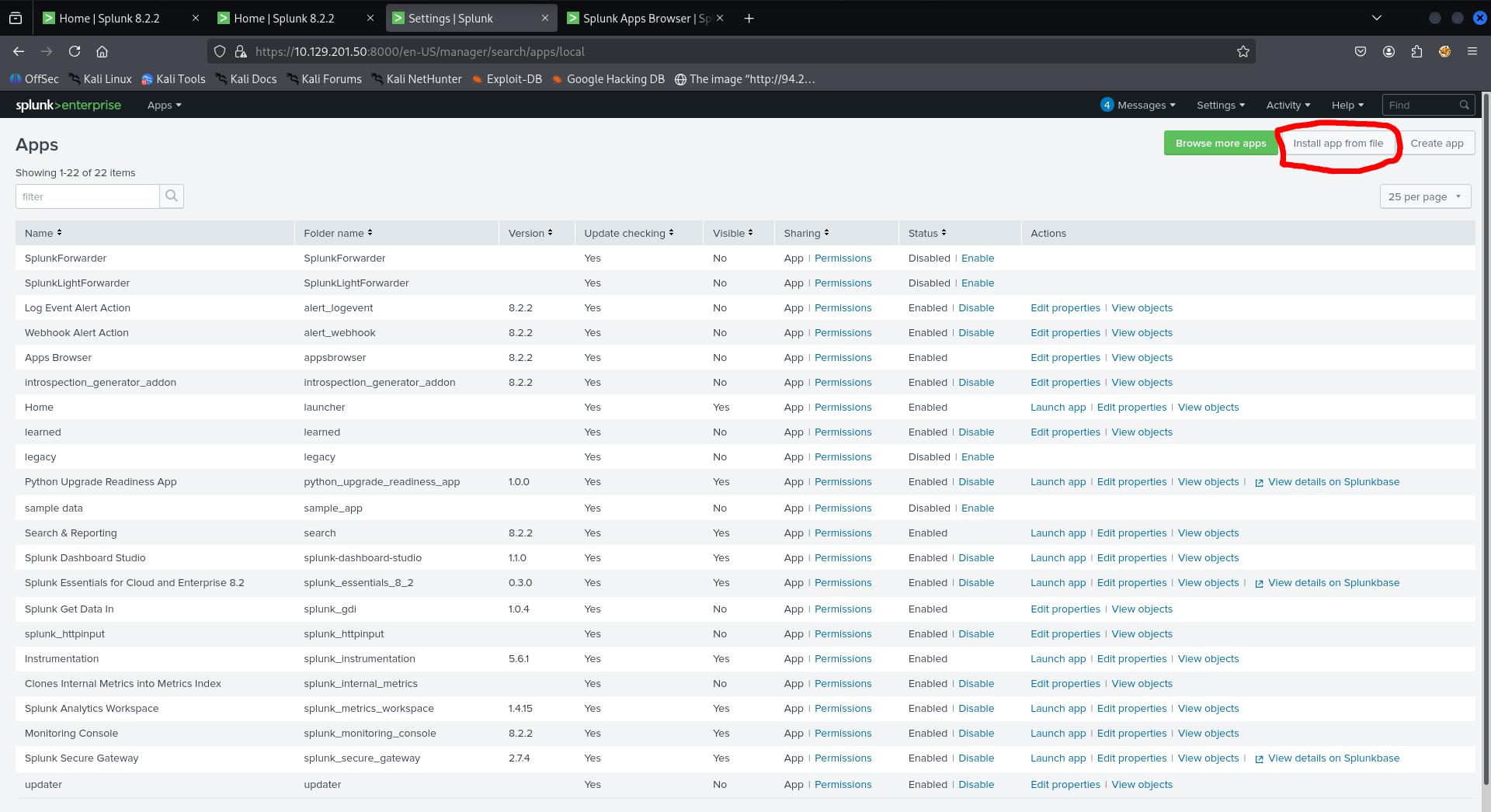Disable the Webhook Alert Action app
This screenshot has width=1491, height=812.
(x=975, y=332)
